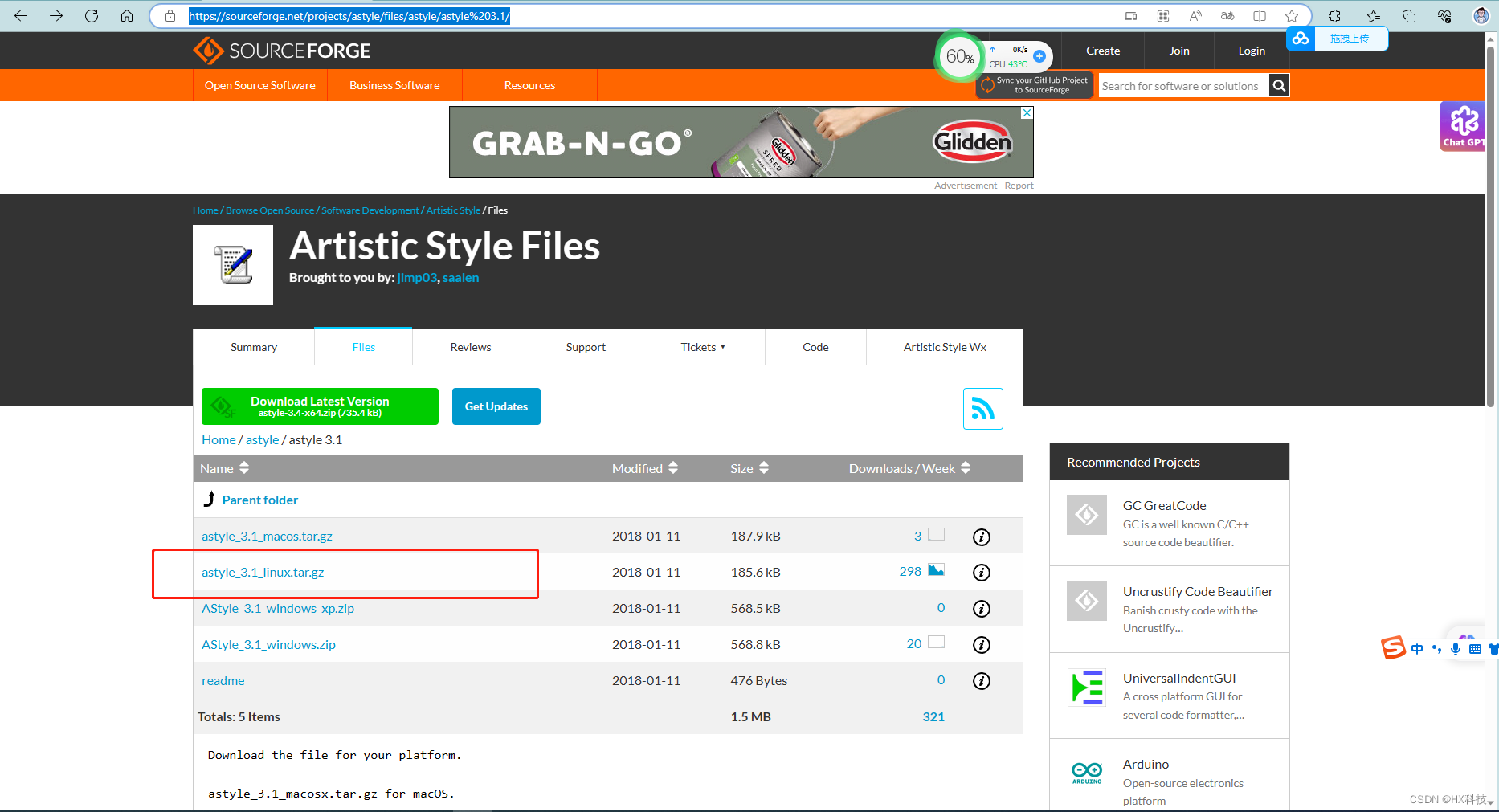
Task: Open browser home page icon
Action: 127,15
